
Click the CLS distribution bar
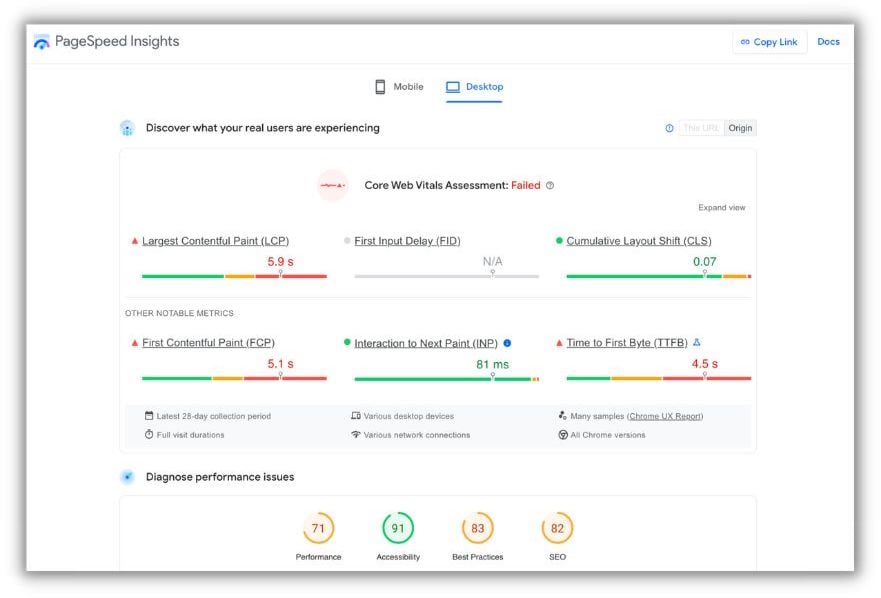[659, 276]
